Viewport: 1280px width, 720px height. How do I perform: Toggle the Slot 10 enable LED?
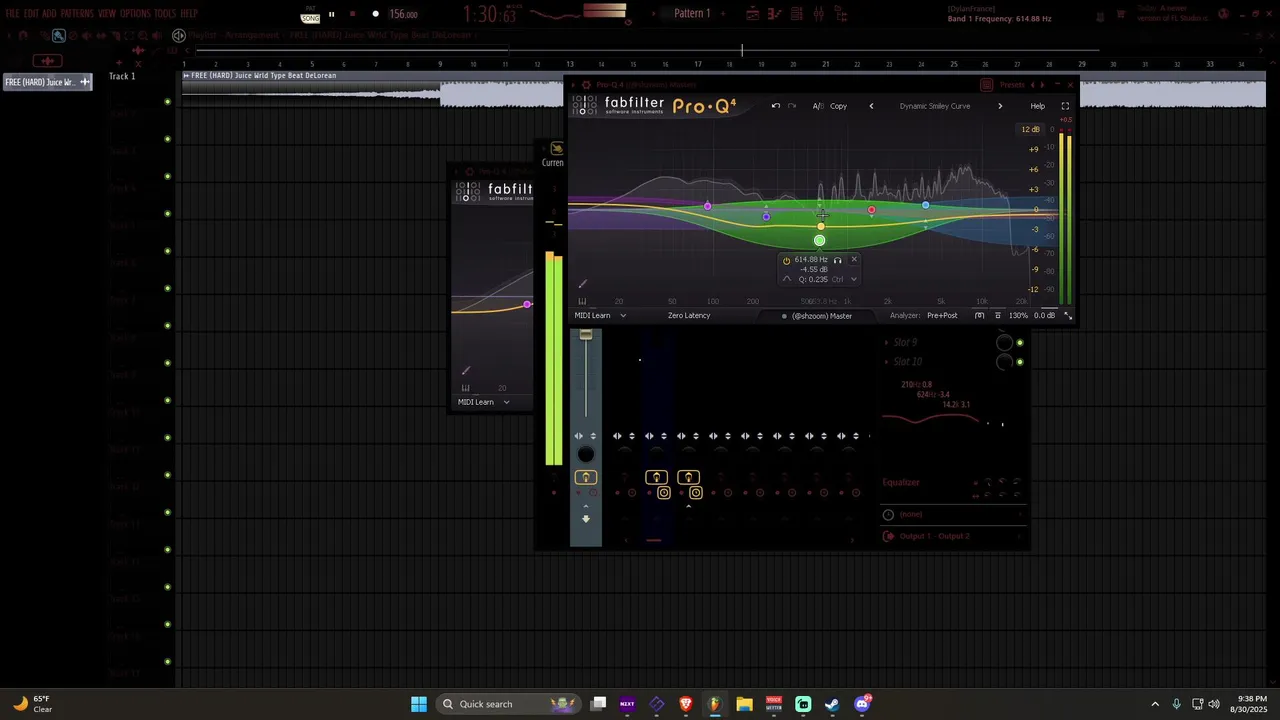click(x=1020, y=362)
